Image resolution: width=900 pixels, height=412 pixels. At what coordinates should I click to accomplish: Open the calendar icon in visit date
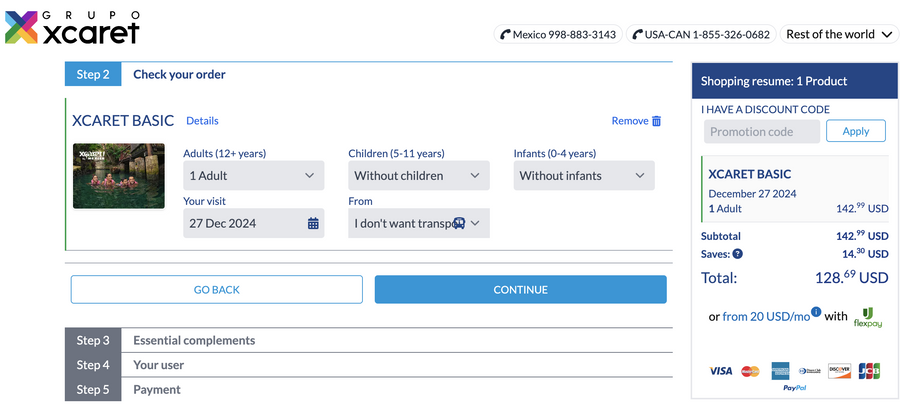[313, 224]
